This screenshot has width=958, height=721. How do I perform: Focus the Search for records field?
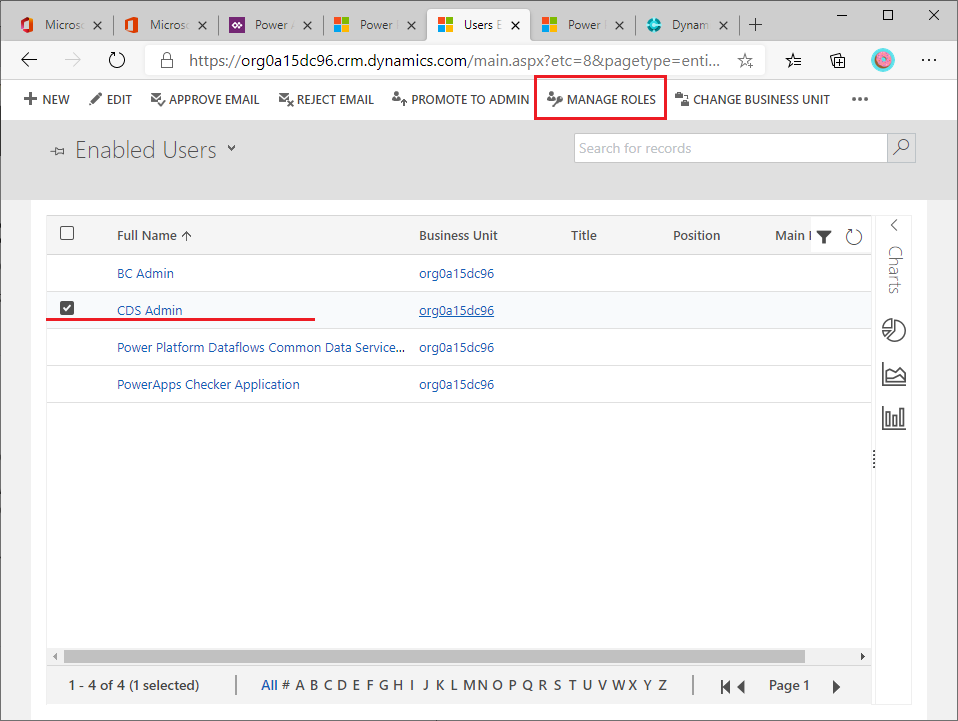pos(731,148)
